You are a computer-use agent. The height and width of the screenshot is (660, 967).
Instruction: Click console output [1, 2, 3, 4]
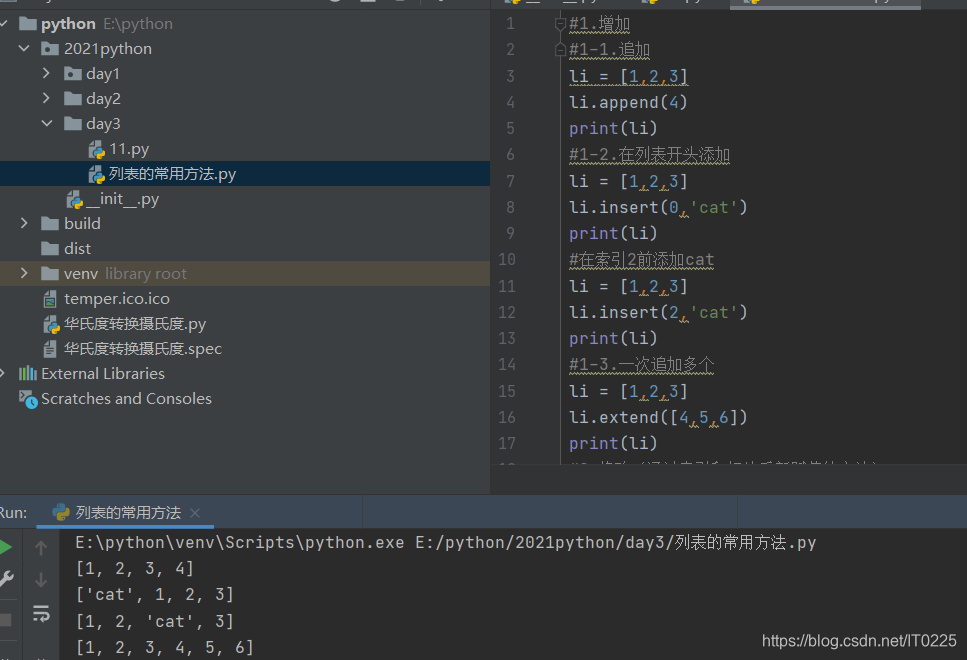coord(134,568)
